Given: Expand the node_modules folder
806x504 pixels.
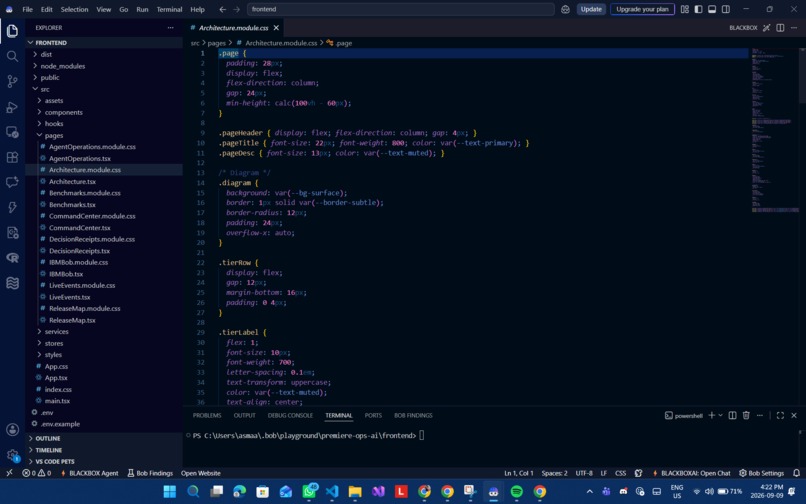Looking at the screenshot, I should (x=63, y=66).
